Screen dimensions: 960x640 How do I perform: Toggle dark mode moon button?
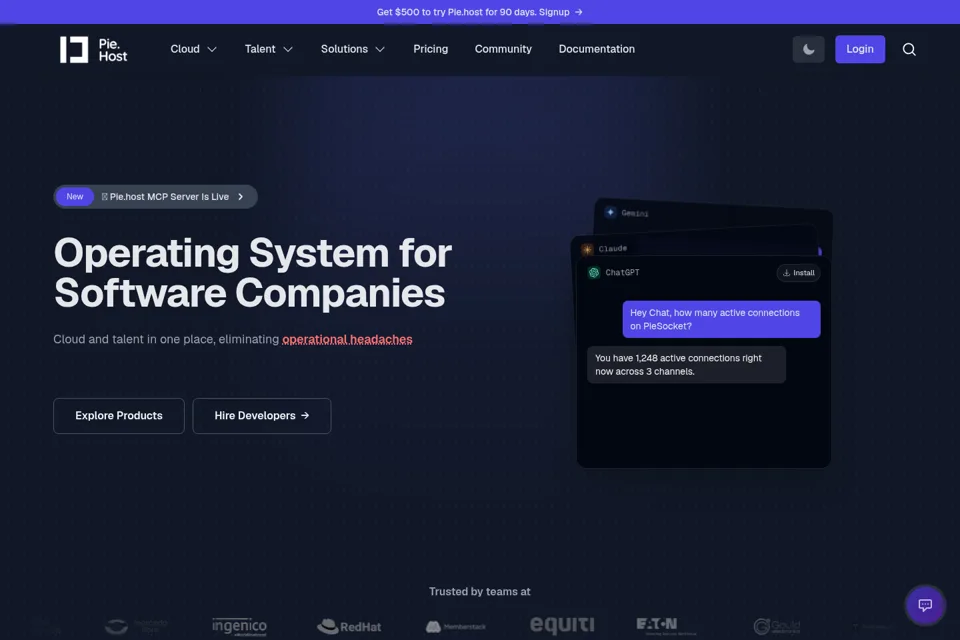[x=808, y=50]
